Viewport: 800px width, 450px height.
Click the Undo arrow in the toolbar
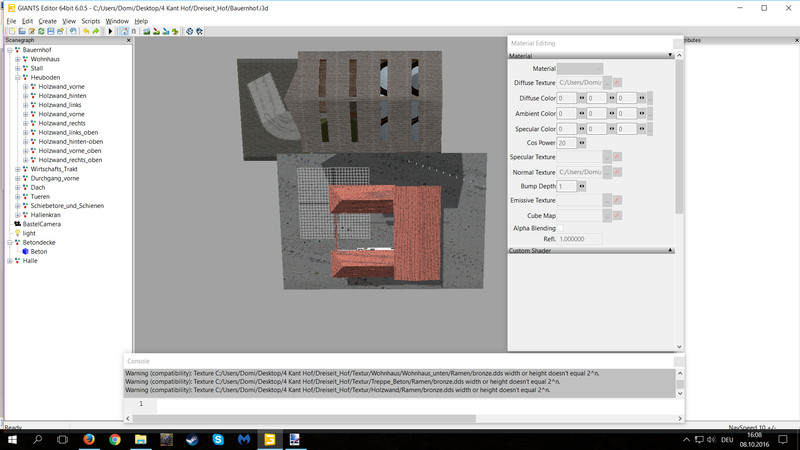point(86,31)
